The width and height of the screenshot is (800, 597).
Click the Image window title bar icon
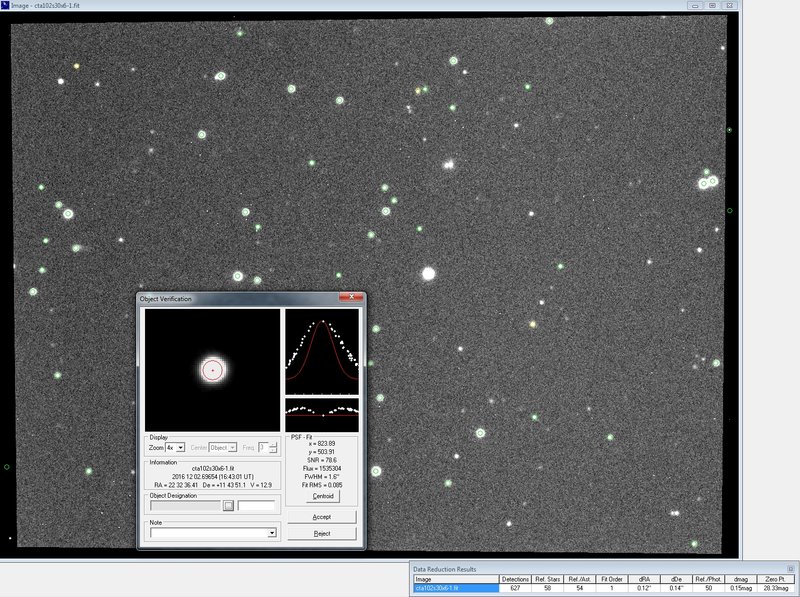pos(5,5)
